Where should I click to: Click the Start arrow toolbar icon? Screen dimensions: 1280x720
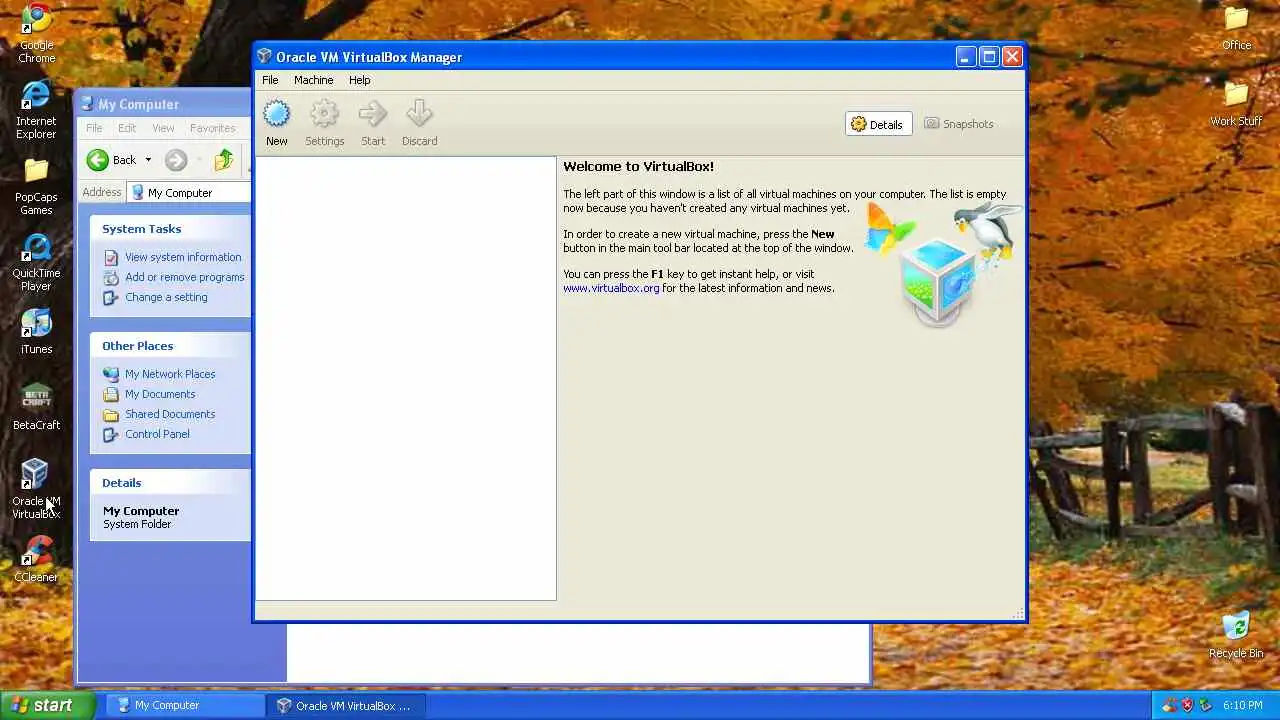click(373, 114)
